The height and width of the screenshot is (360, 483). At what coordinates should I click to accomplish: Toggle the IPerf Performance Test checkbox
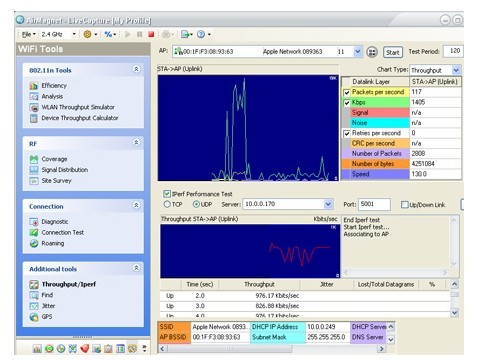point(167,194)
